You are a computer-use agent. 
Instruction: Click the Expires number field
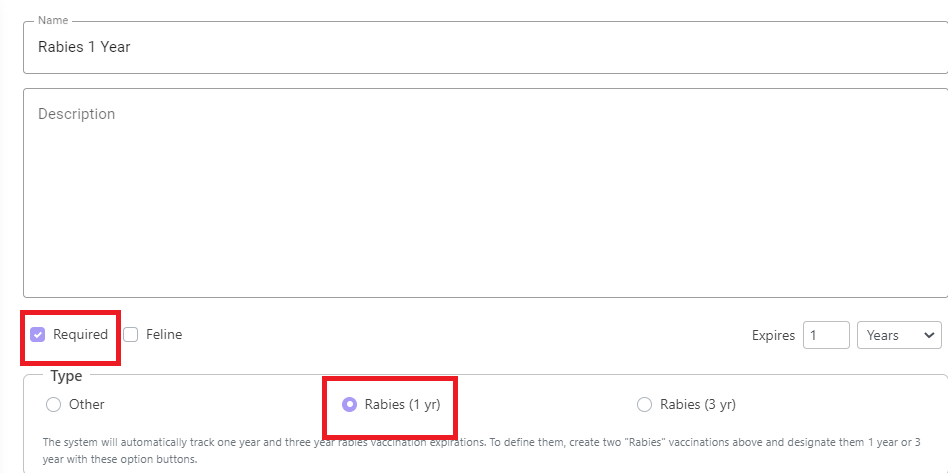coord(826,335)
